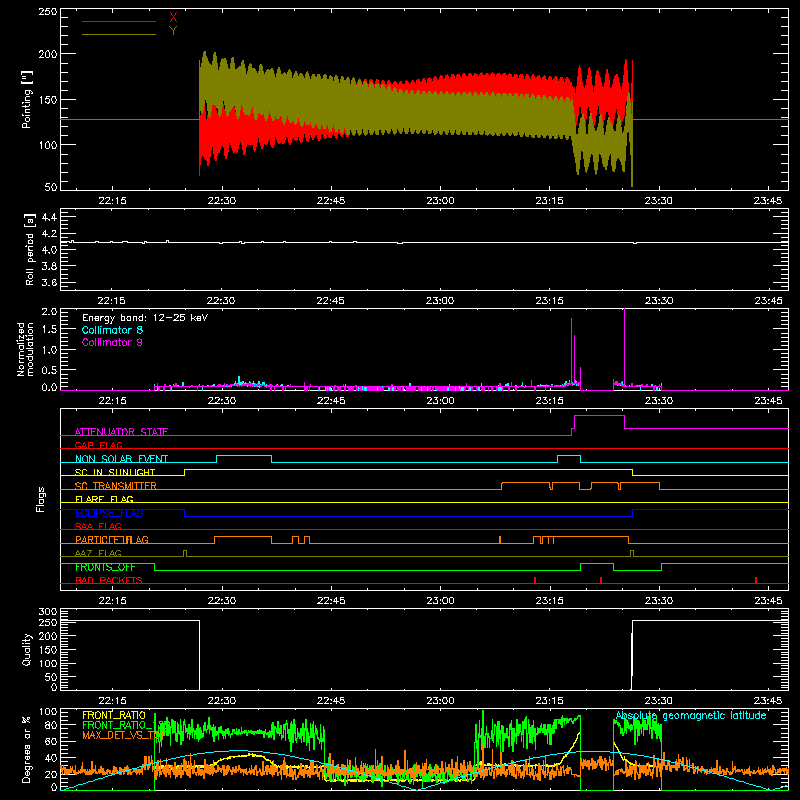Click the 300 tick on Quality axis
The height and width of the screenshot is (800, 800).
(47, 612)
